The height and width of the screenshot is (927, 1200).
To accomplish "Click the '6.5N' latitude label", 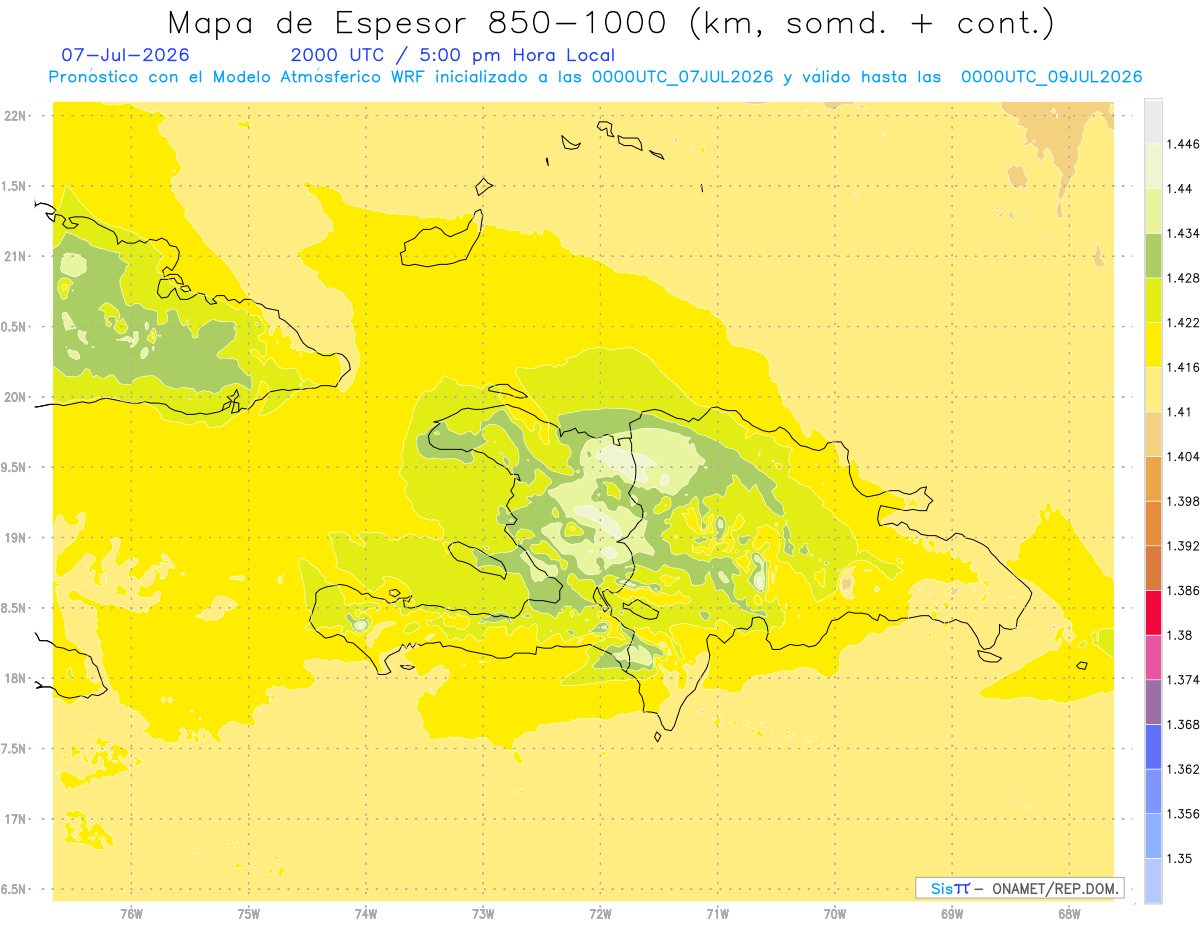I will click(15, 889).
